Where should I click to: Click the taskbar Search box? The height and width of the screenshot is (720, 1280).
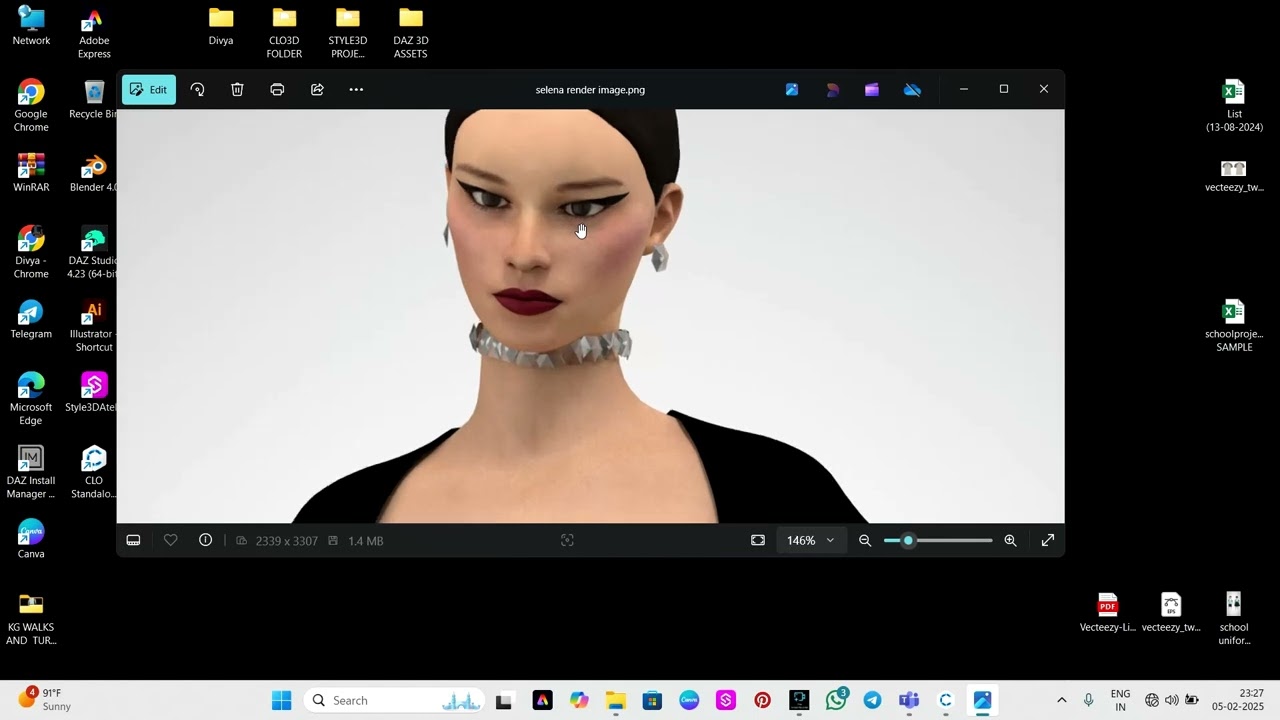[x=394, y=700]
